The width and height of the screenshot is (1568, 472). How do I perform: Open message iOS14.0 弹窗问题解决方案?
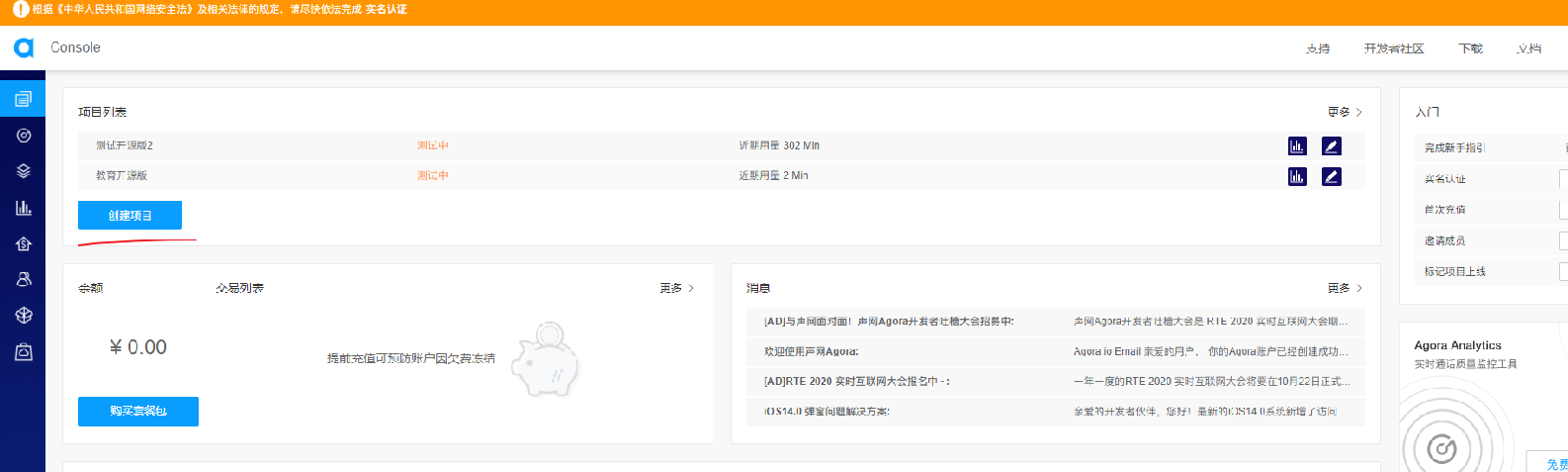[x=827, y=411]
